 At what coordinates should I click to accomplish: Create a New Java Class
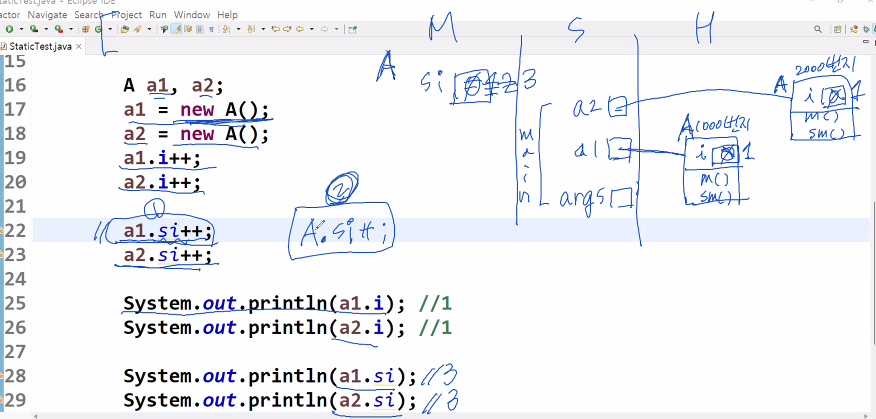tap(98, 29)
